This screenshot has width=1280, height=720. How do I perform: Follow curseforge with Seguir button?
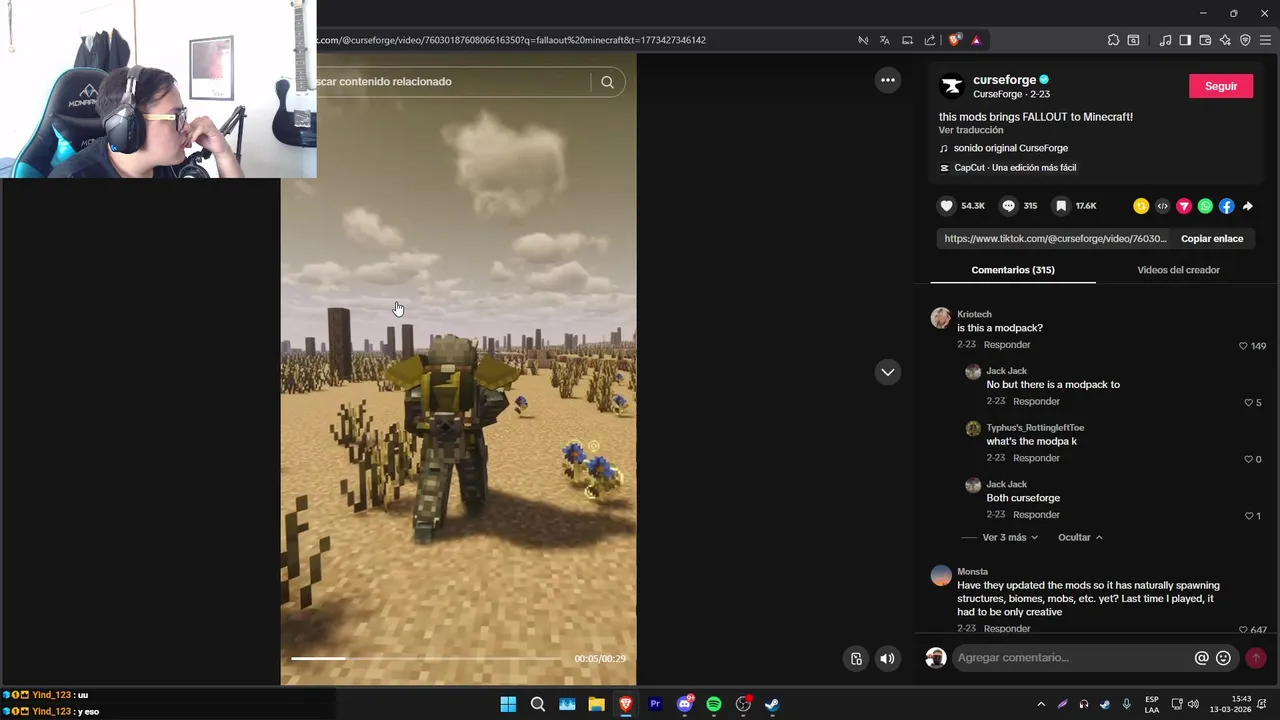(x=1220, y=86)
